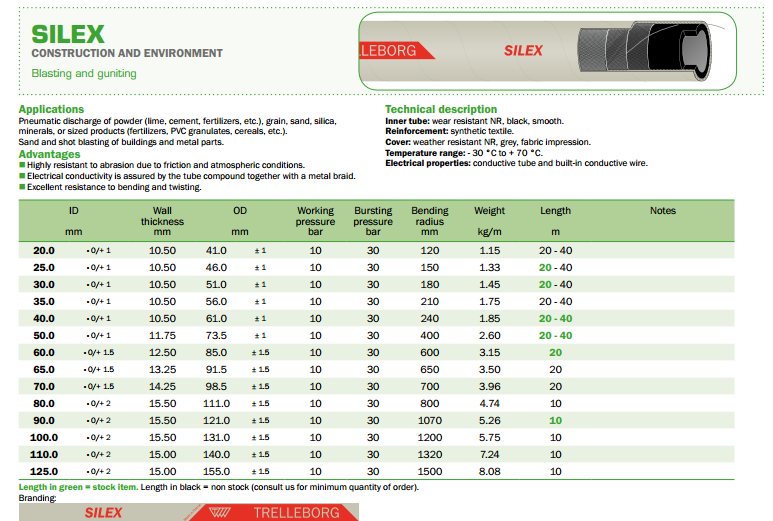Click green bullet beside 'Electrical conductivity is assured'
The image size is (773, 521).
(23, 176)
